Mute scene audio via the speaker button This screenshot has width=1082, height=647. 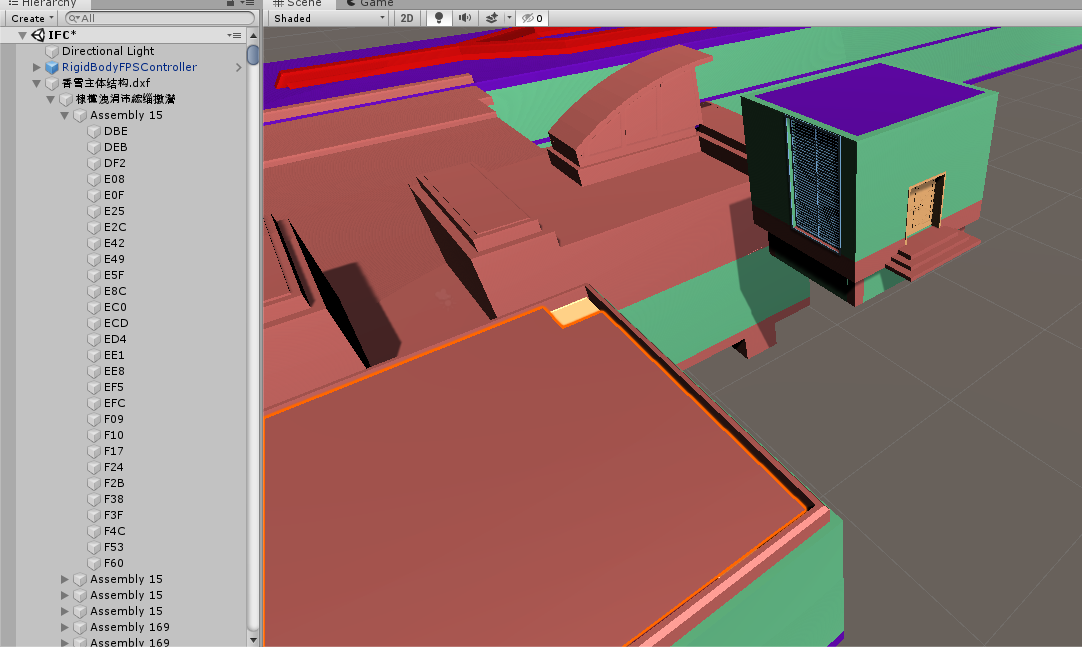pos(465,17)
